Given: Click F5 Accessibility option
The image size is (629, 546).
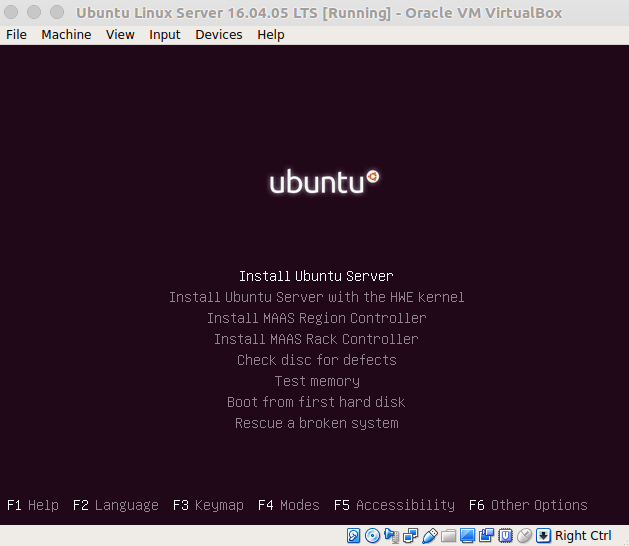Looking at the screenshot, I should tap(394, 505).
